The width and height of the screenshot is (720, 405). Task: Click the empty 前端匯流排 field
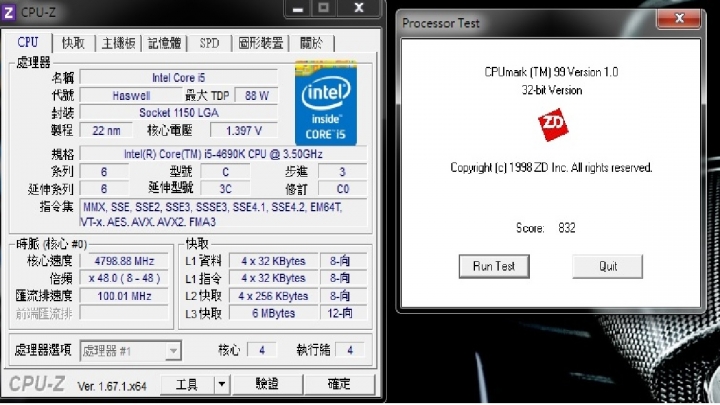124,313
